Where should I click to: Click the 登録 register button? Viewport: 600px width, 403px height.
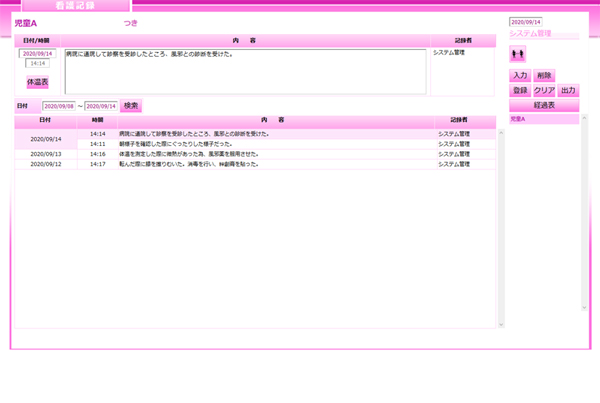519,90
